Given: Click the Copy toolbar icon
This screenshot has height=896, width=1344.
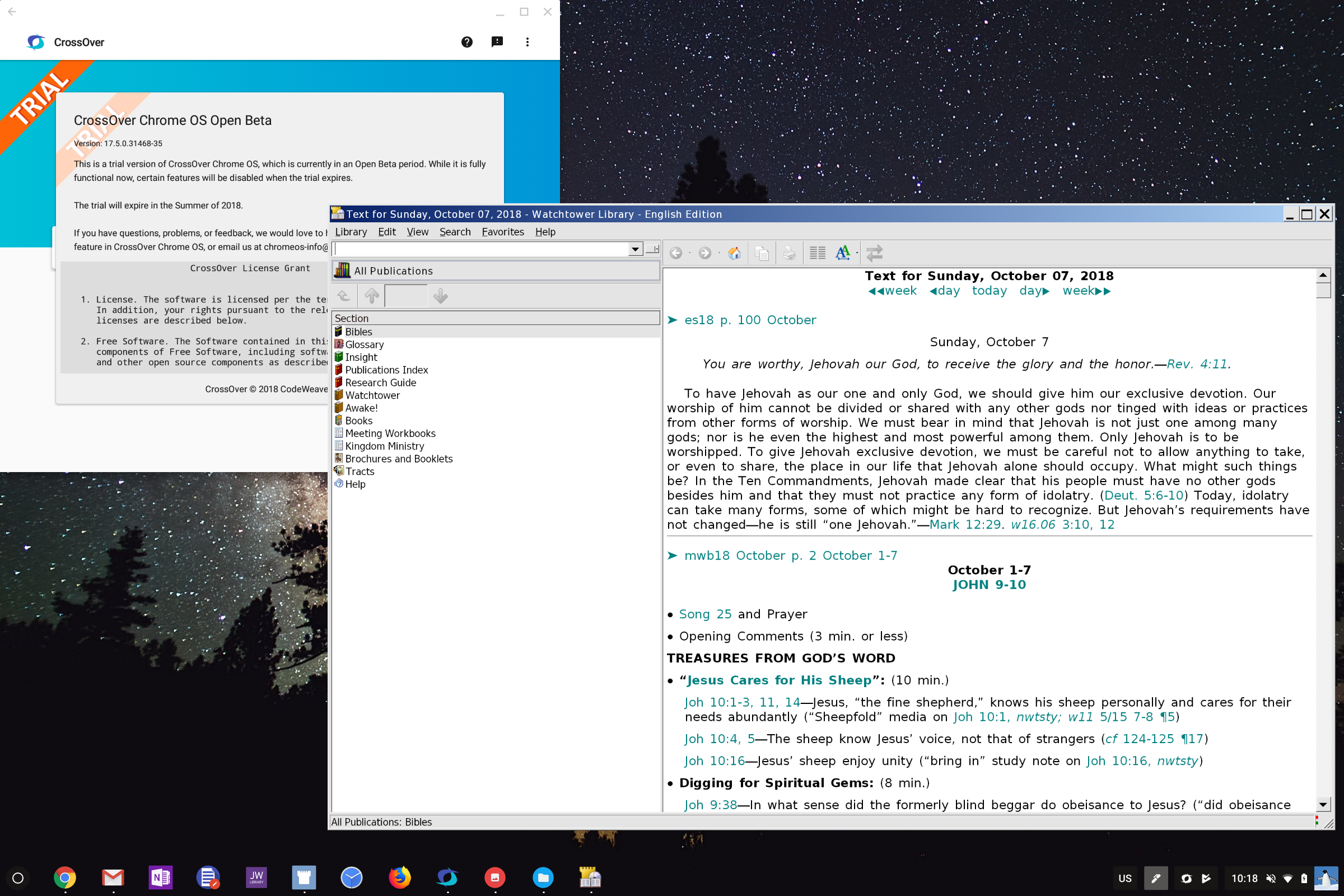Looking at the screenshot, I should 762,253.
